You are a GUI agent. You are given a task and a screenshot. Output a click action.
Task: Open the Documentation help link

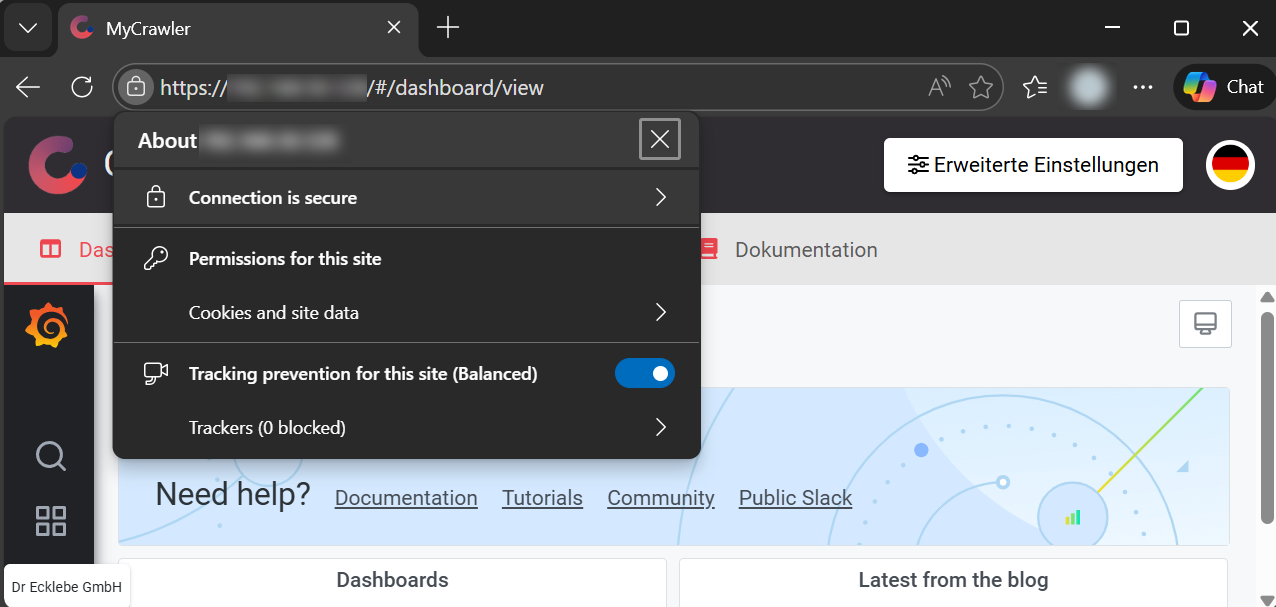(x=406, y=498)
